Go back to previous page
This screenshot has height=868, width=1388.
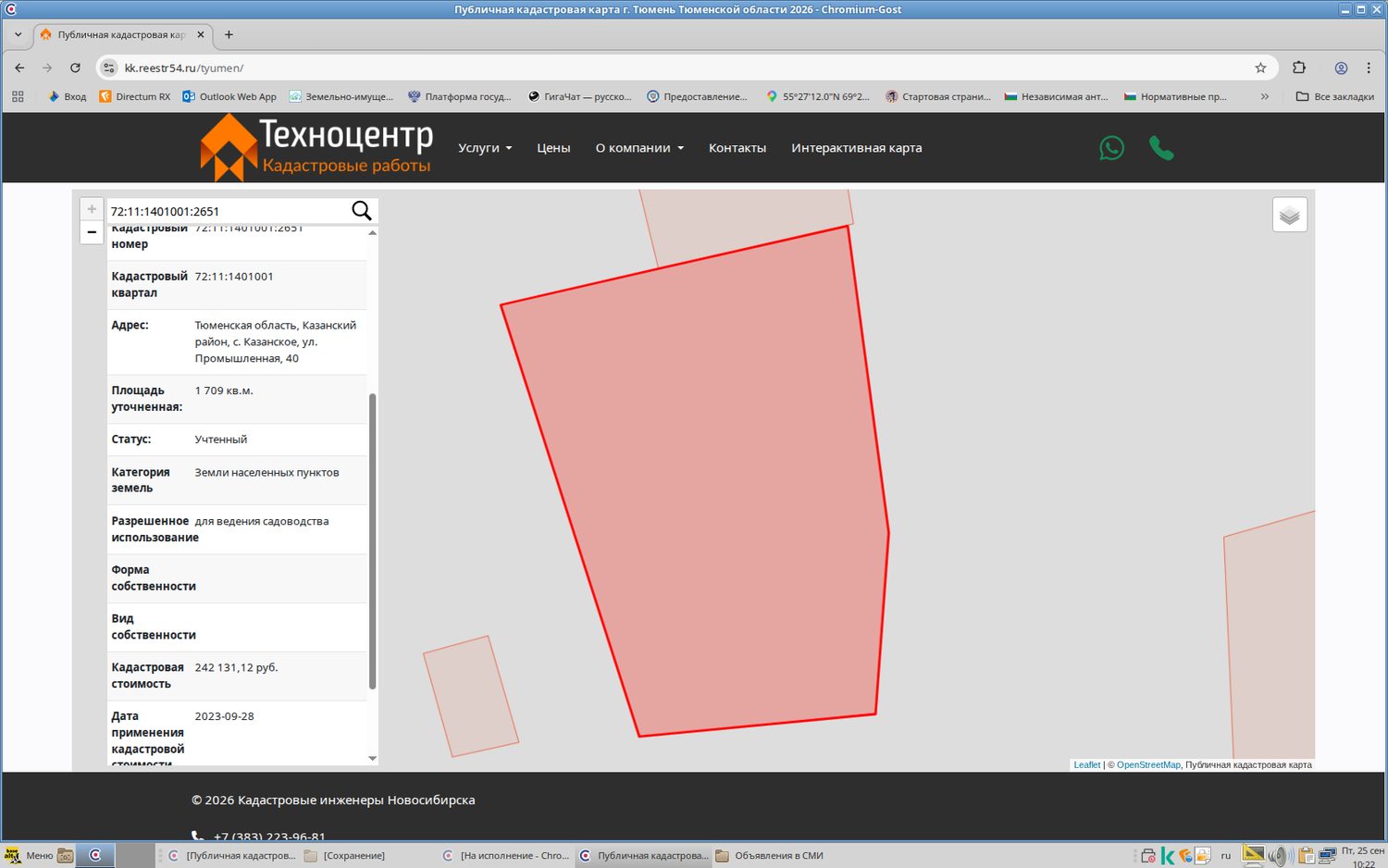point(19,68)
